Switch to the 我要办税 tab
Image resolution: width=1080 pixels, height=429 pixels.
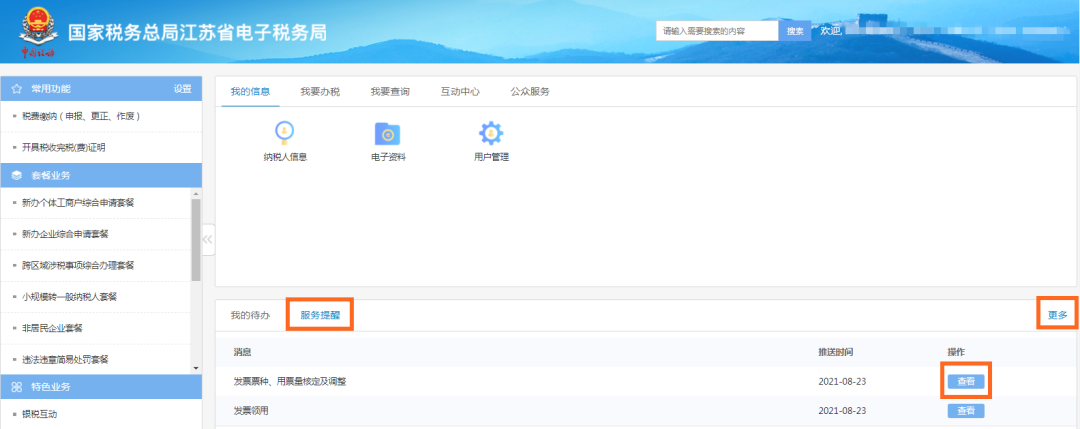point(320,92)
